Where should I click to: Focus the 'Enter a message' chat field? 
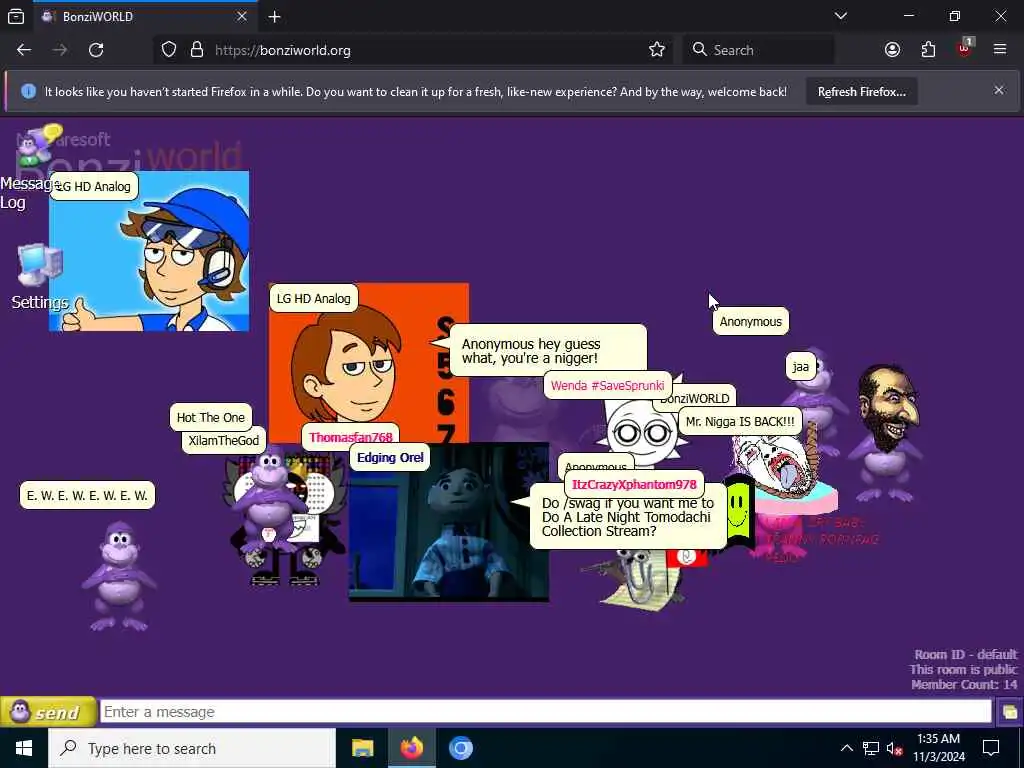[545, 712]
